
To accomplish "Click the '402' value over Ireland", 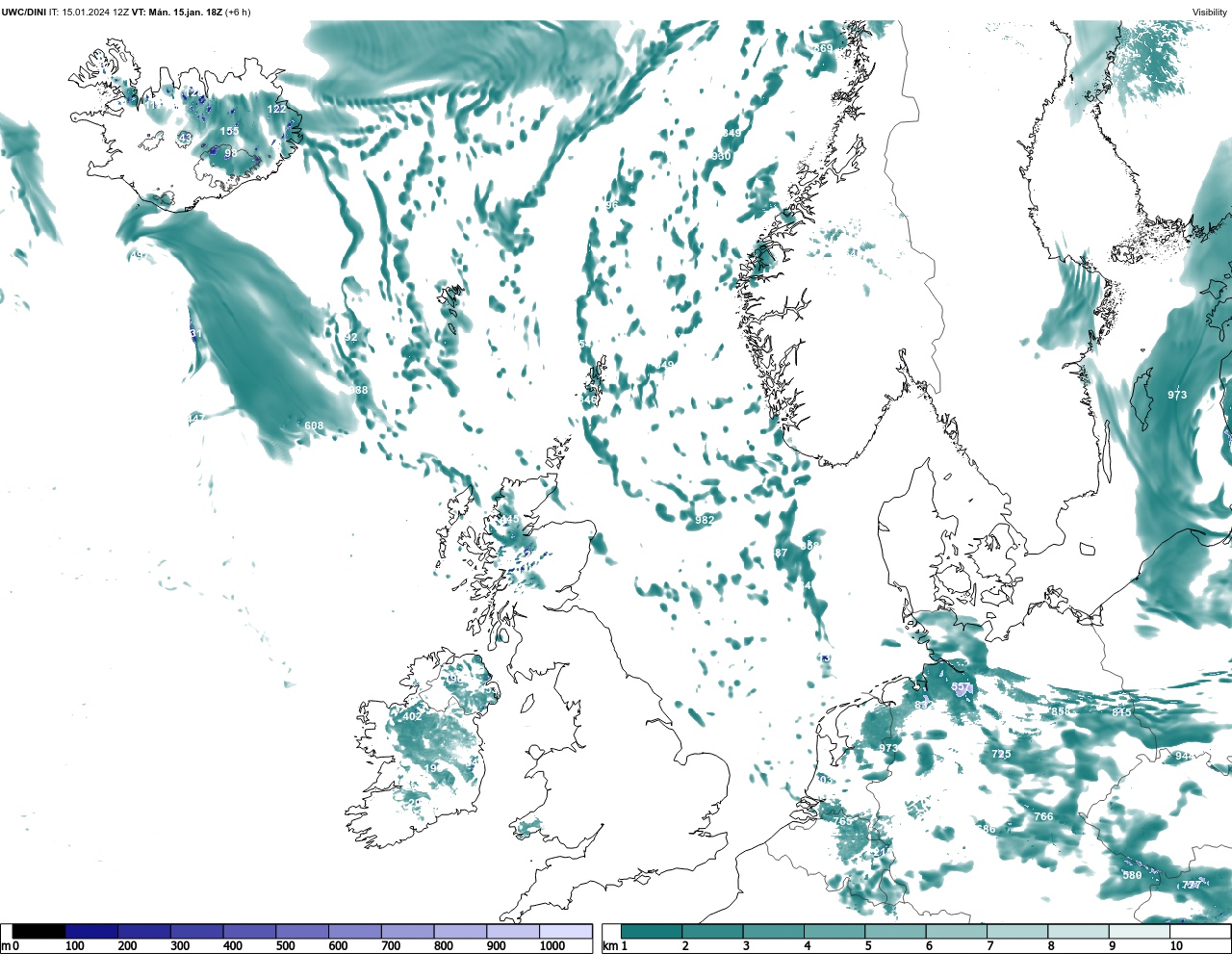I will coord(412,716).
